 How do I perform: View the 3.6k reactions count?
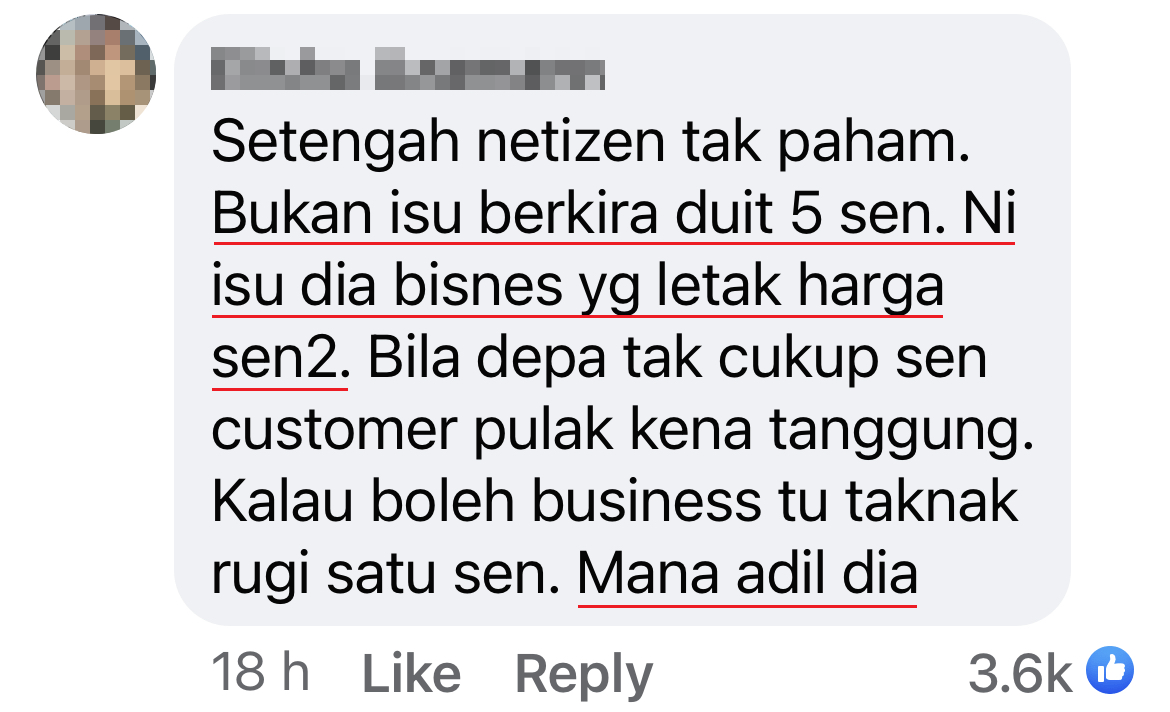[x=1019, y=673]
